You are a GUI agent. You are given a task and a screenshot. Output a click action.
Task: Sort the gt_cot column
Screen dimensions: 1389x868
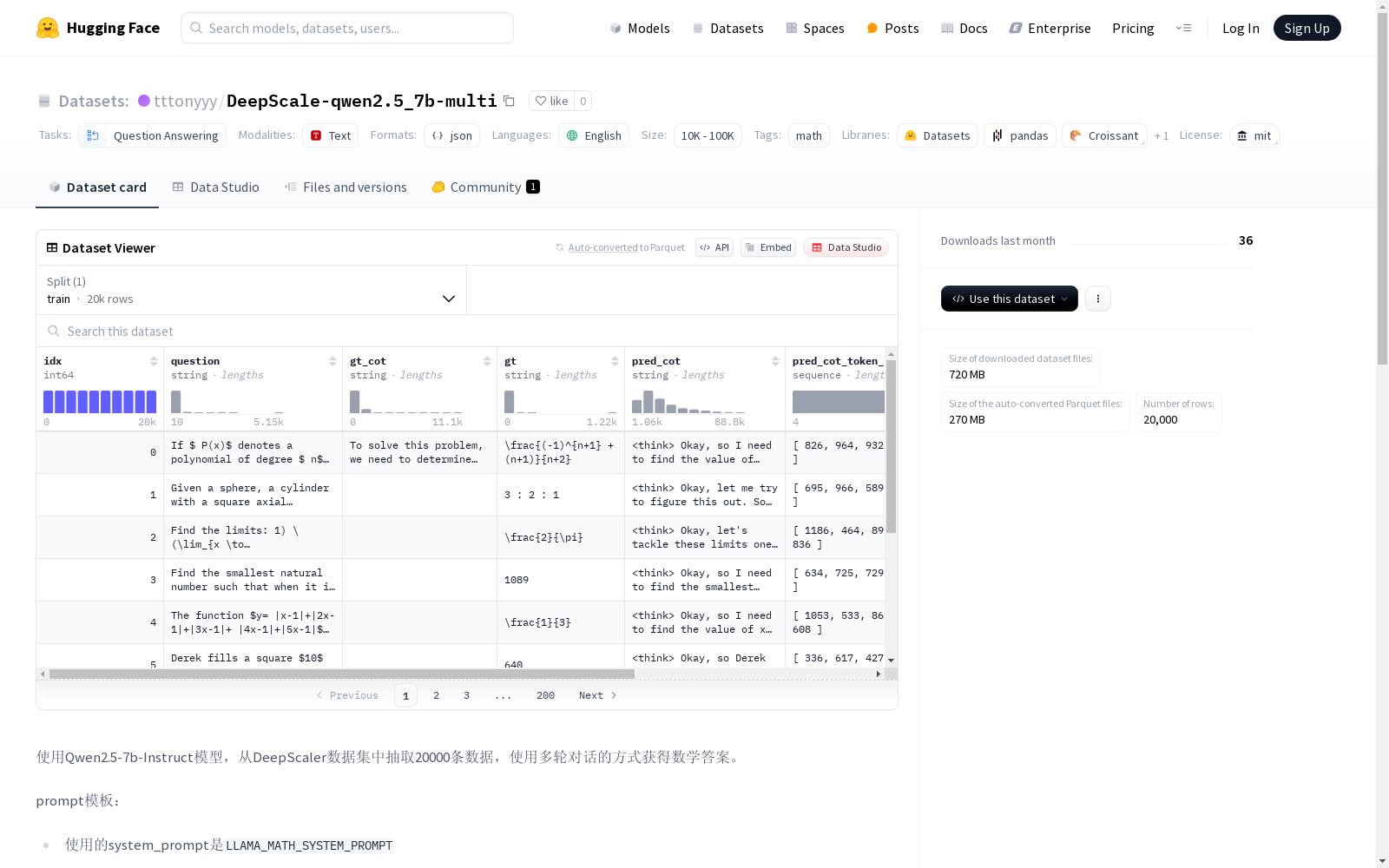[x=487, y=361]
